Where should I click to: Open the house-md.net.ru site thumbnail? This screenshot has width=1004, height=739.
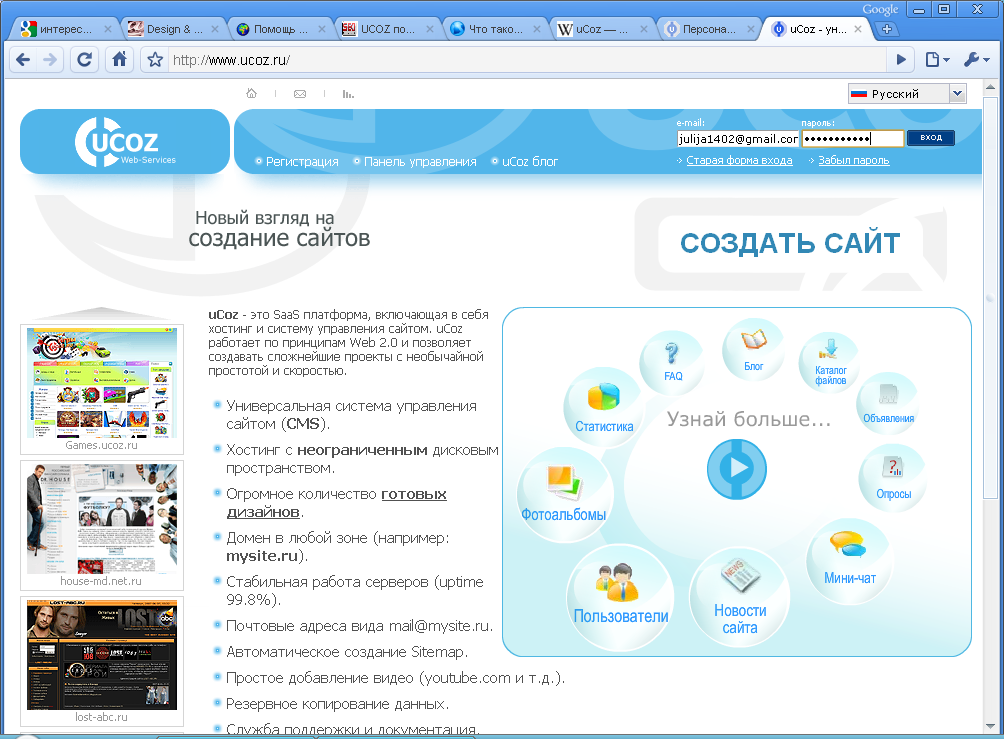tap(102, 519)
